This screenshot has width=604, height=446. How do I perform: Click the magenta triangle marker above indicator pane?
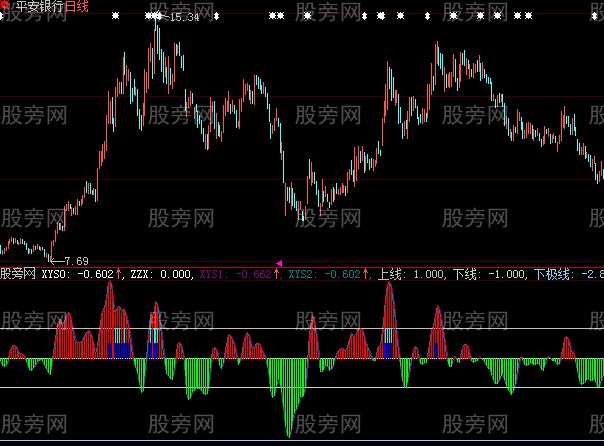(279, 263)
